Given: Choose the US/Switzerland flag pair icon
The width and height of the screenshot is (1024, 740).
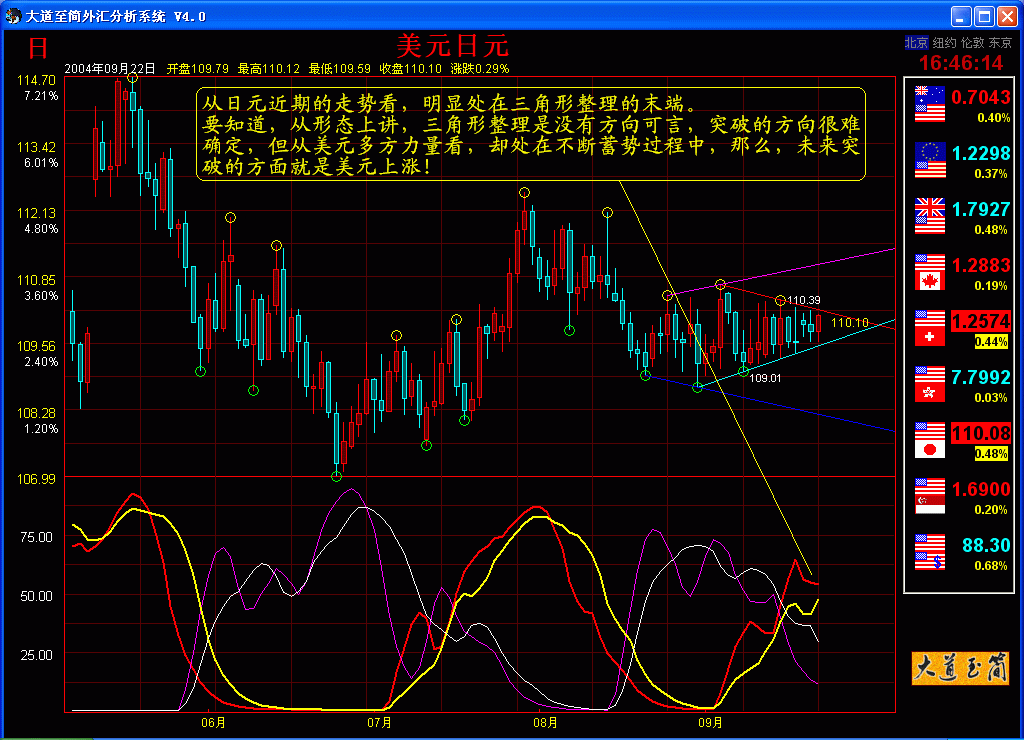Looking at the screenshot, I should click(x=930, y=329).
